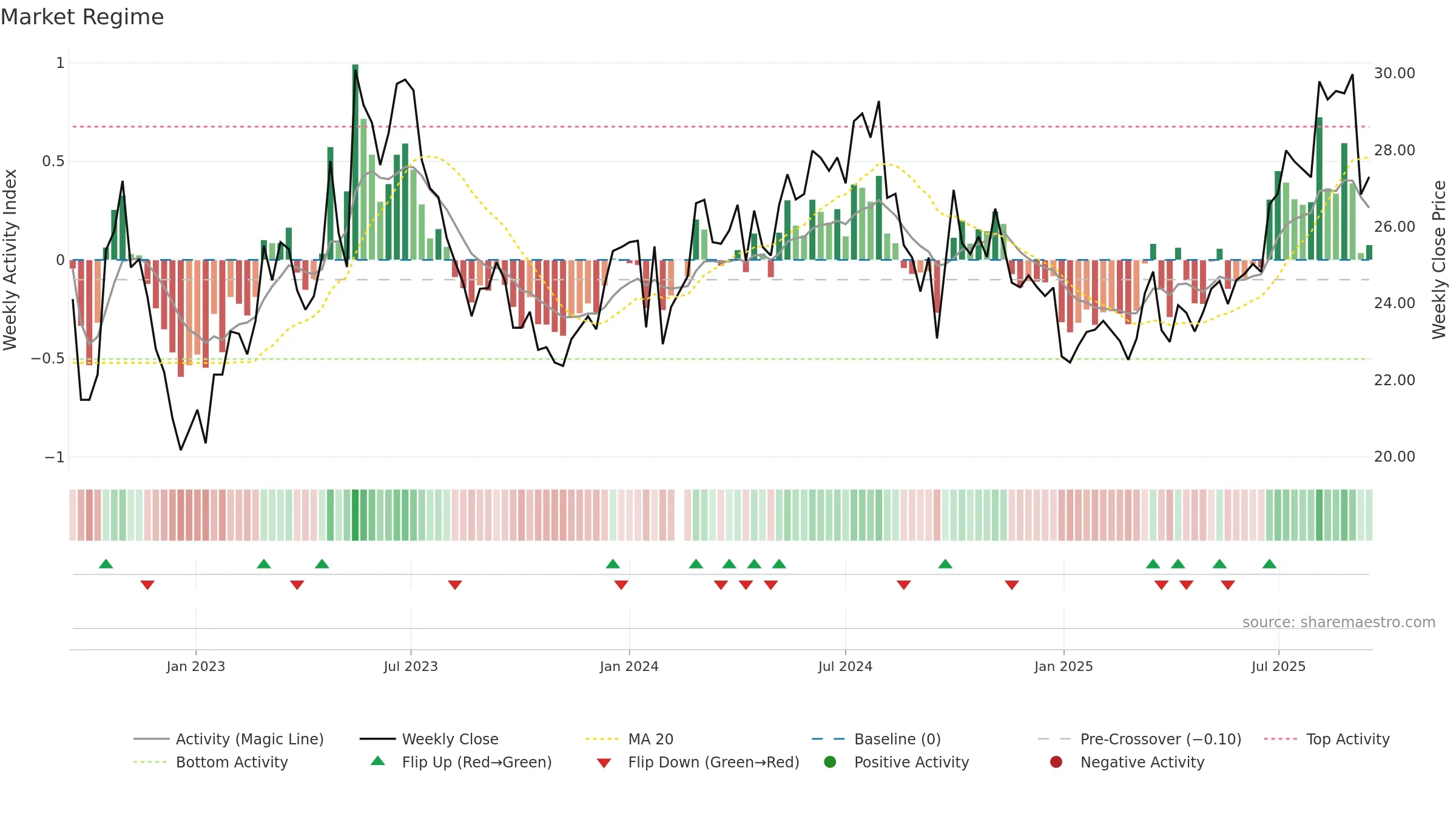Click the 0.5 activity axis tick

click(x=53, y=161)
